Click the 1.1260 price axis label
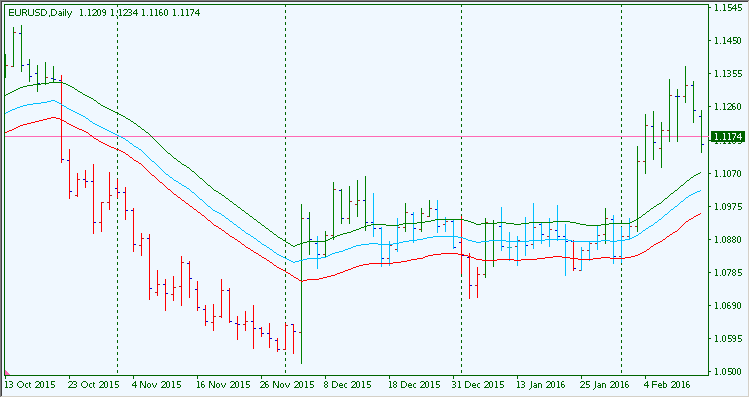Image resolution: width=750 pixels, height=398 pixels. (728, 107)
